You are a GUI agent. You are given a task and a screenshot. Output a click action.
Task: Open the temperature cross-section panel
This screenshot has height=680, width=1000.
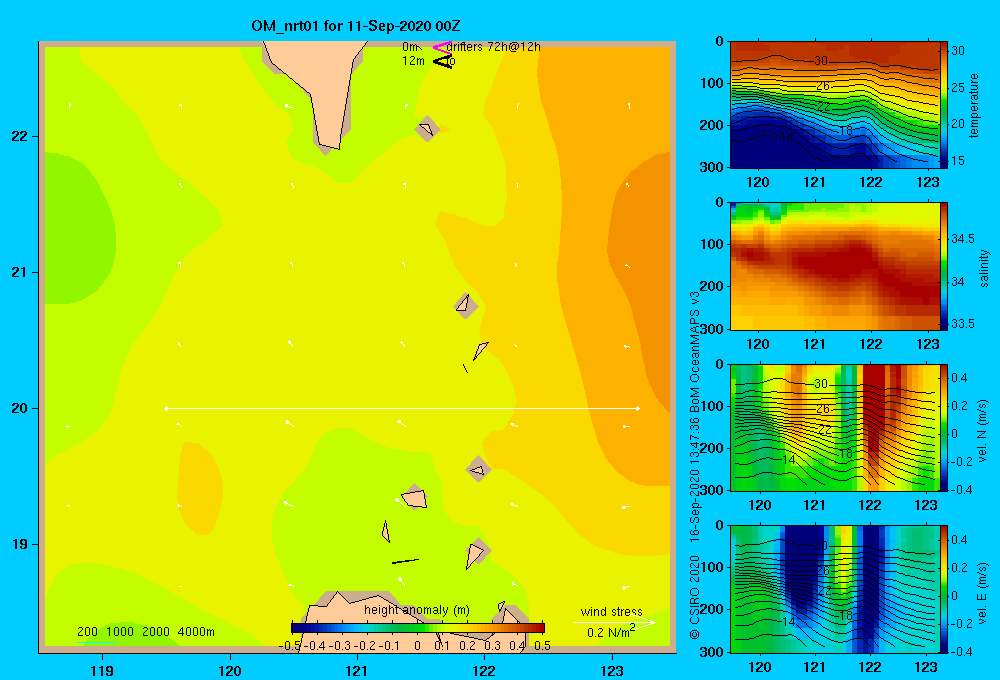click(x=834, y=105)
